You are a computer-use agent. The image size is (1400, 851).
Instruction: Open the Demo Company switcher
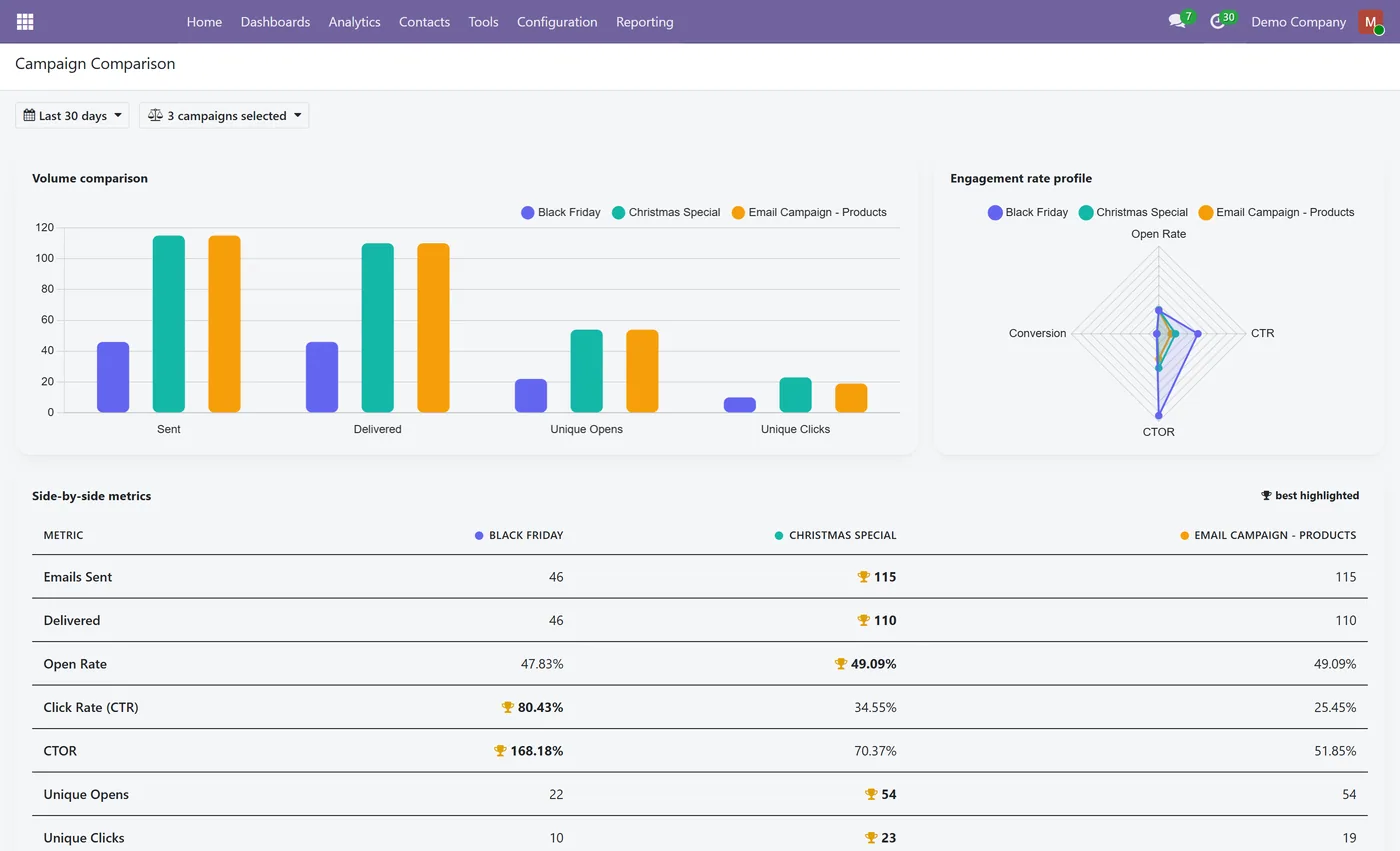point(1298,21)
